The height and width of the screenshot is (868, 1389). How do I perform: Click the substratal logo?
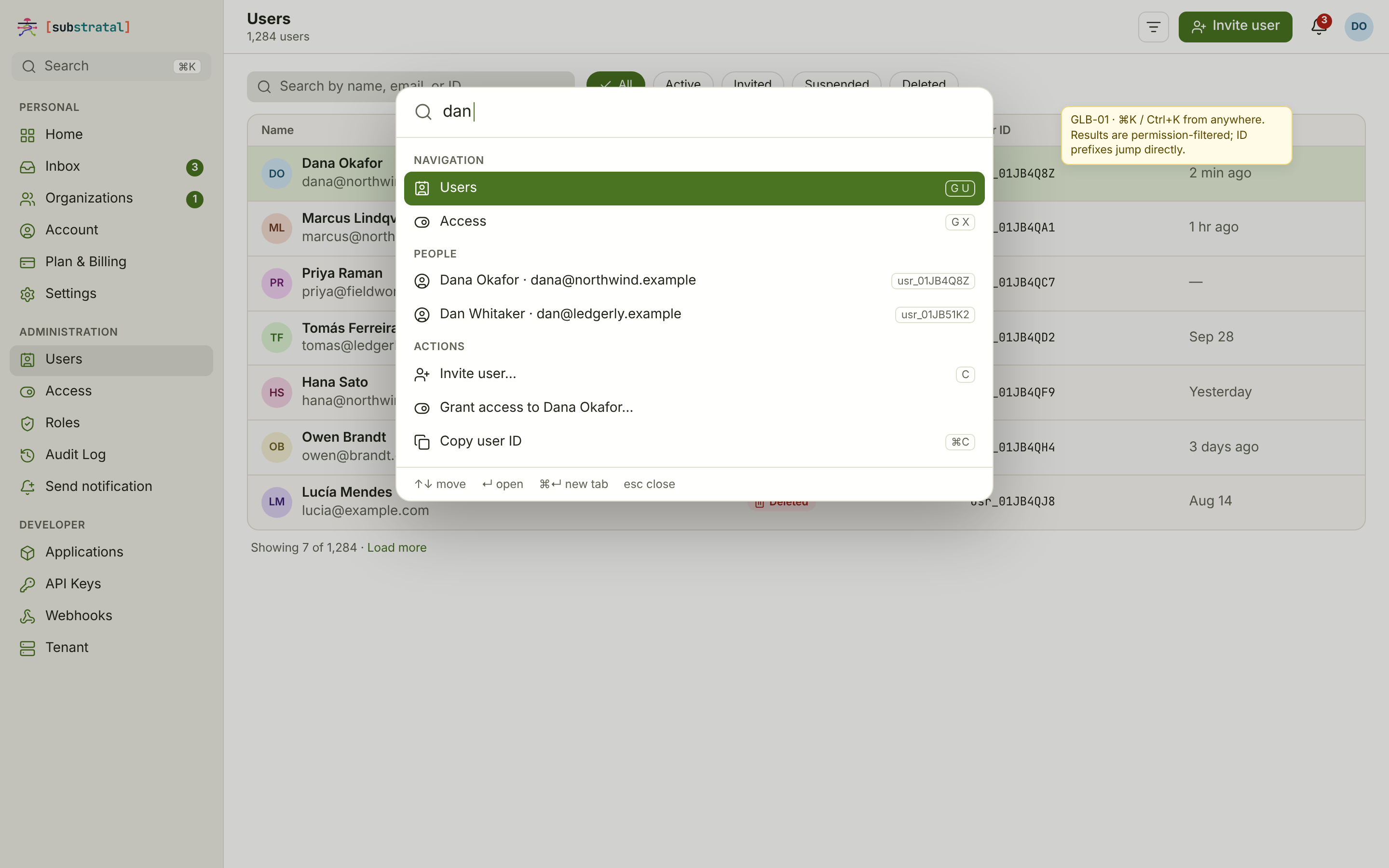coord(73,27)
